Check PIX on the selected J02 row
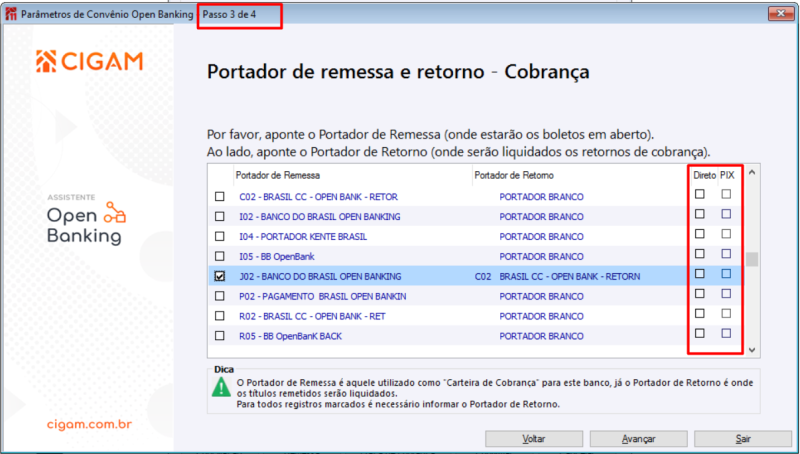Image resolution: width=800 pixels, height=454 pixels. coord(726,273)
